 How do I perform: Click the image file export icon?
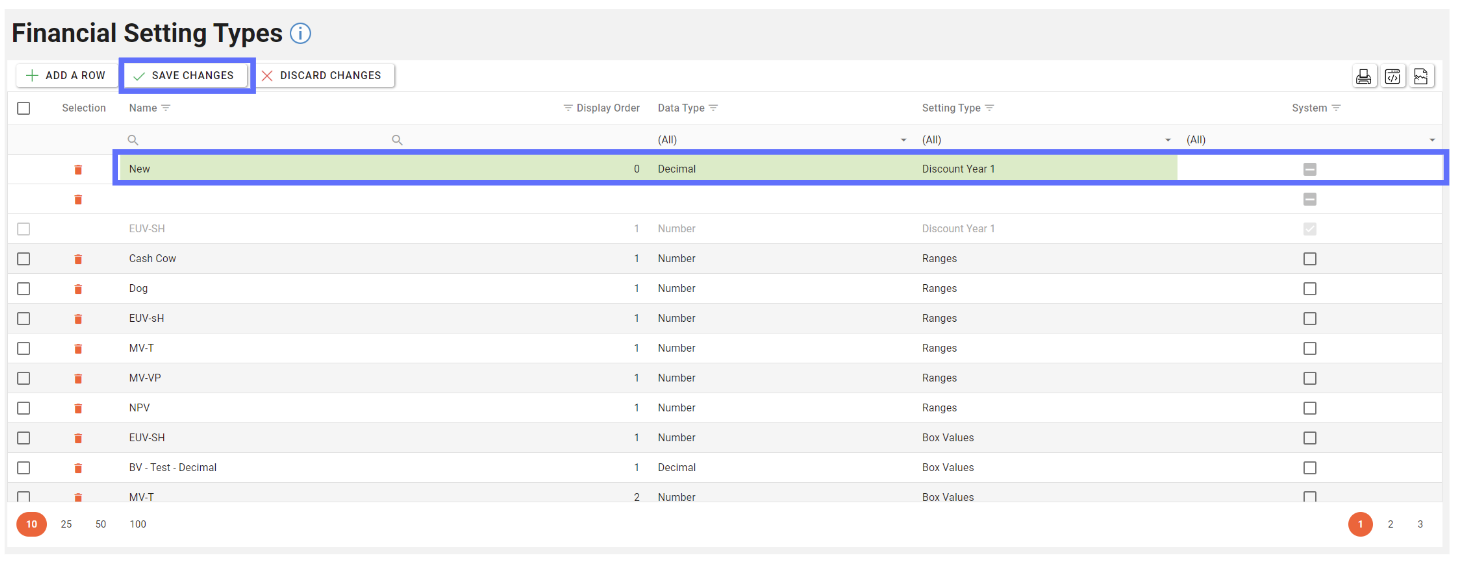click(x=1422, y=76)
